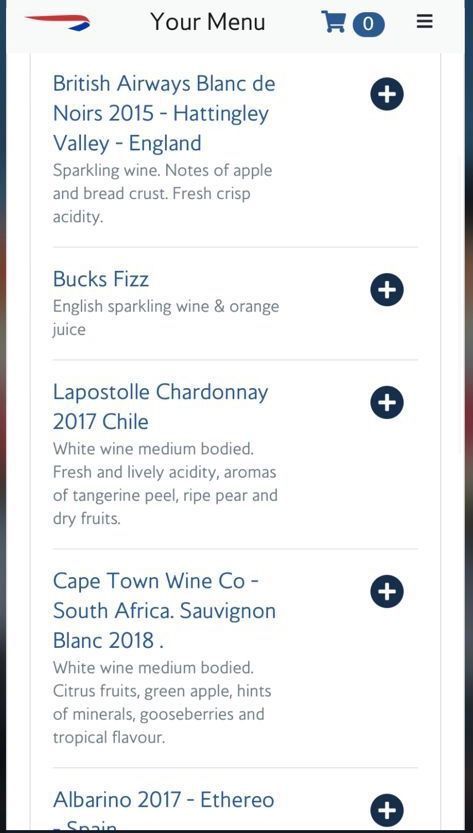473x833 pixels.
Task: Click Sauvignon Blanc gooseberries description
Action: [162, 702]
